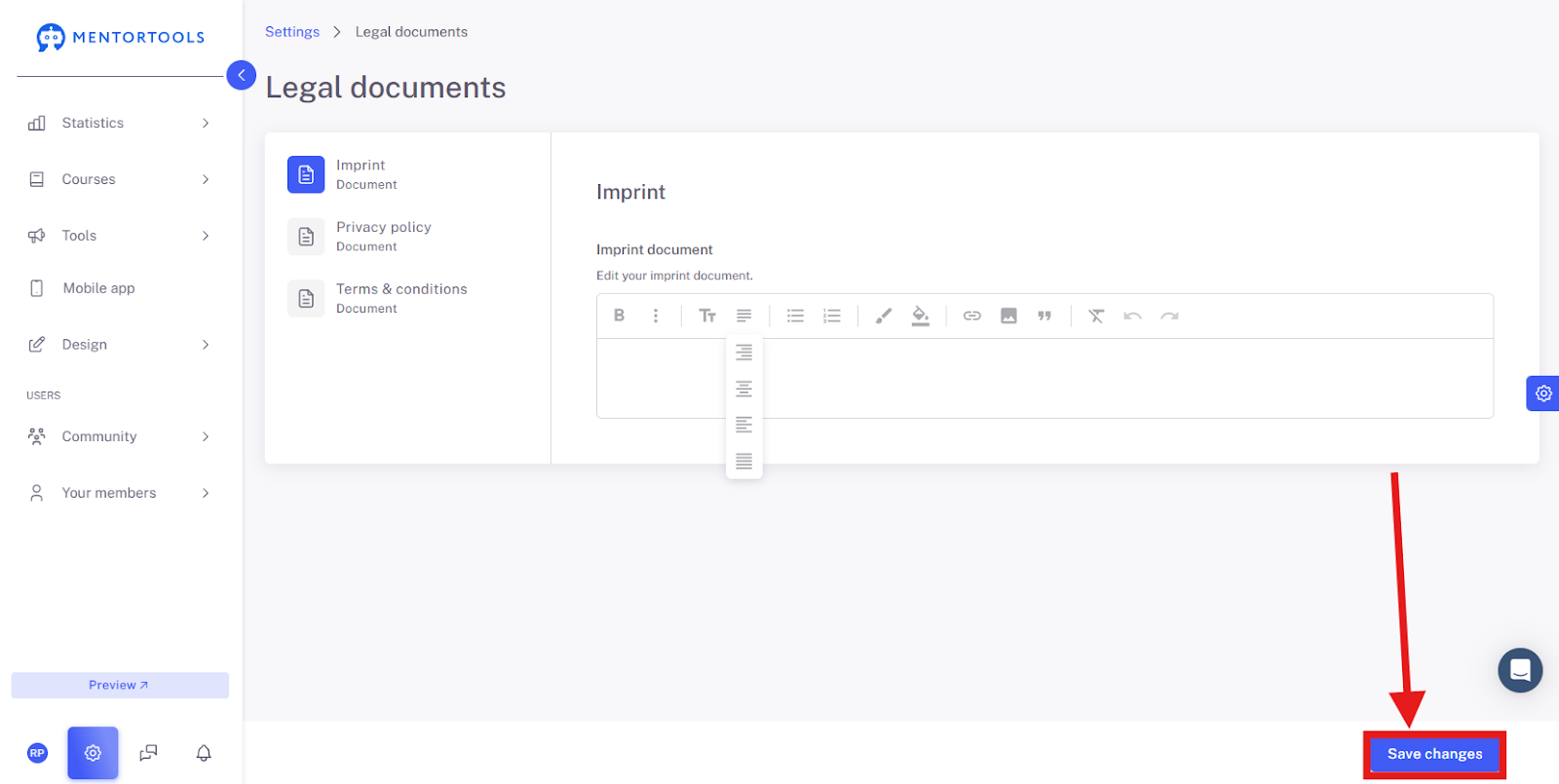This screenshot has height=784, width=1559.
Task: Expand the Courses chevron
Action: point(206,179)
